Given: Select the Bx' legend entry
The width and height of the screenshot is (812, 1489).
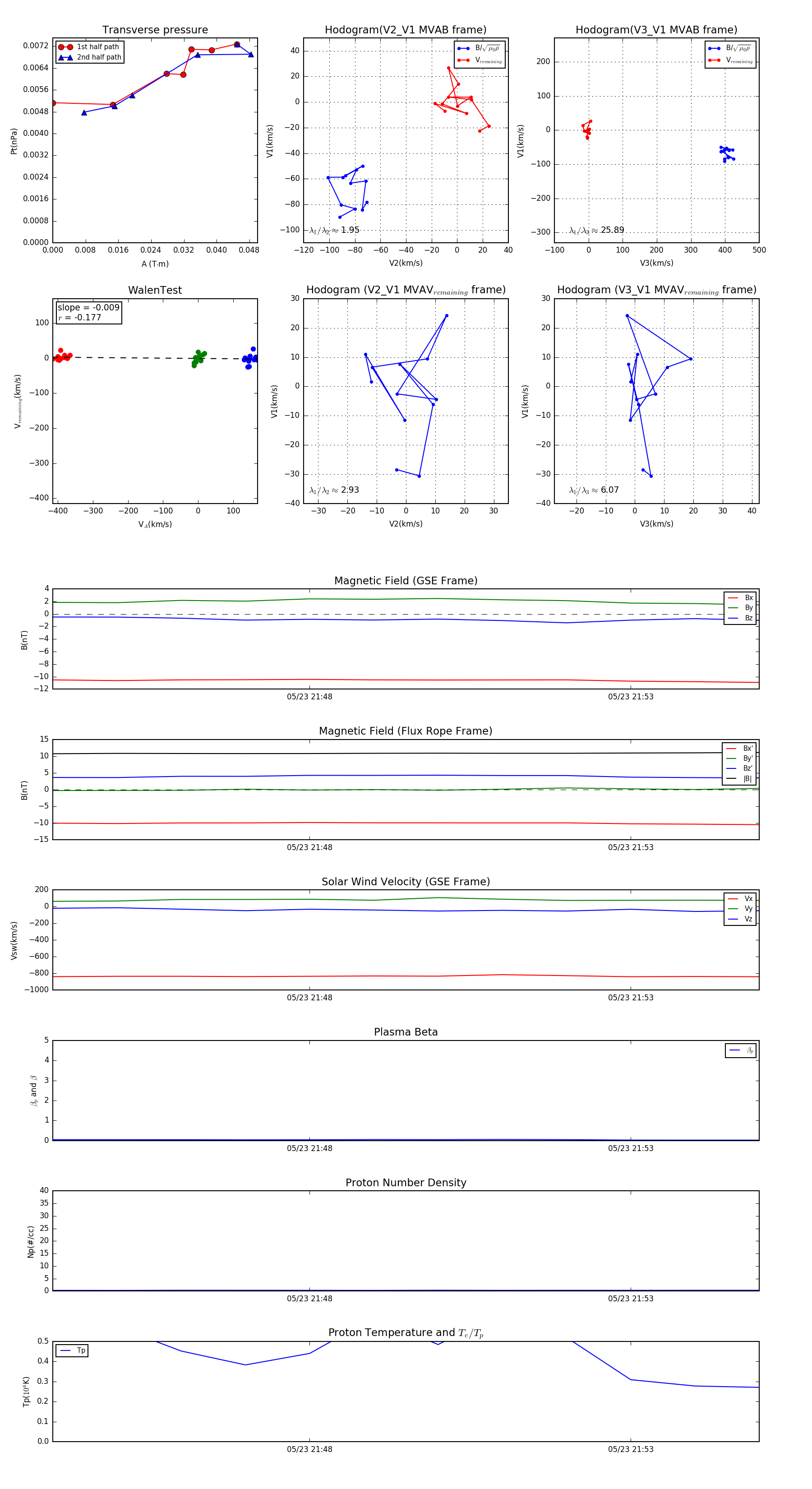Looking at the screenshot, I should point(739,749).
